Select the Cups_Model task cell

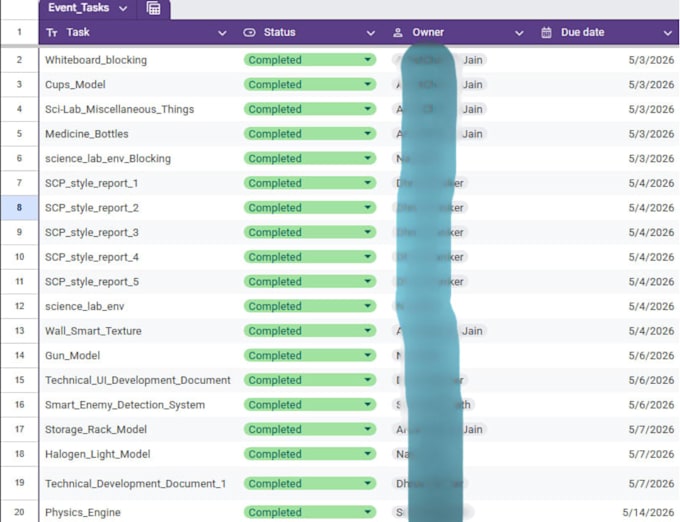point(138,85)
